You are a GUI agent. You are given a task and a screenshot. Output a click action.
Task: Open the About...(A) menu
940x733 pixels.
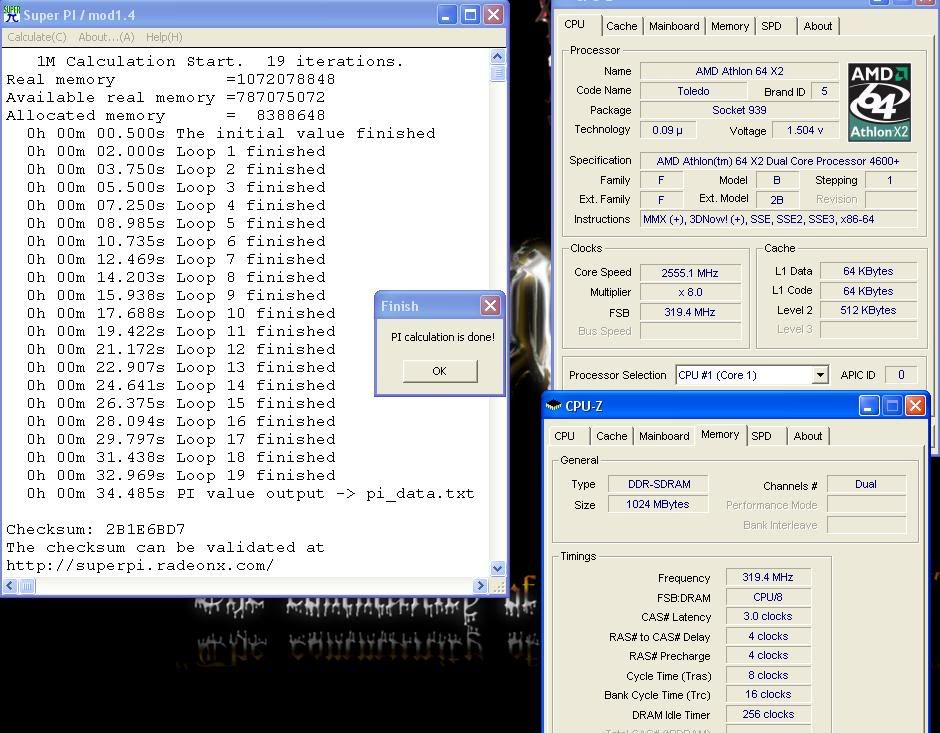106,37
